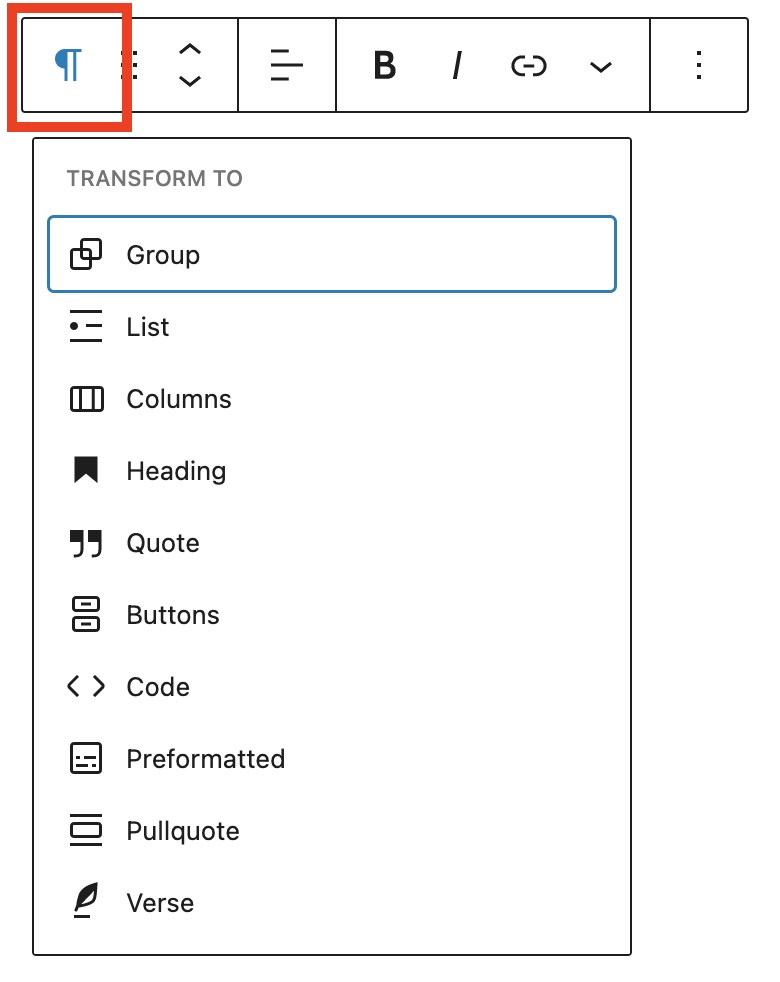Transform block to Code
Viewport: 780px width, 982px height.
click(x=332, y=687)
